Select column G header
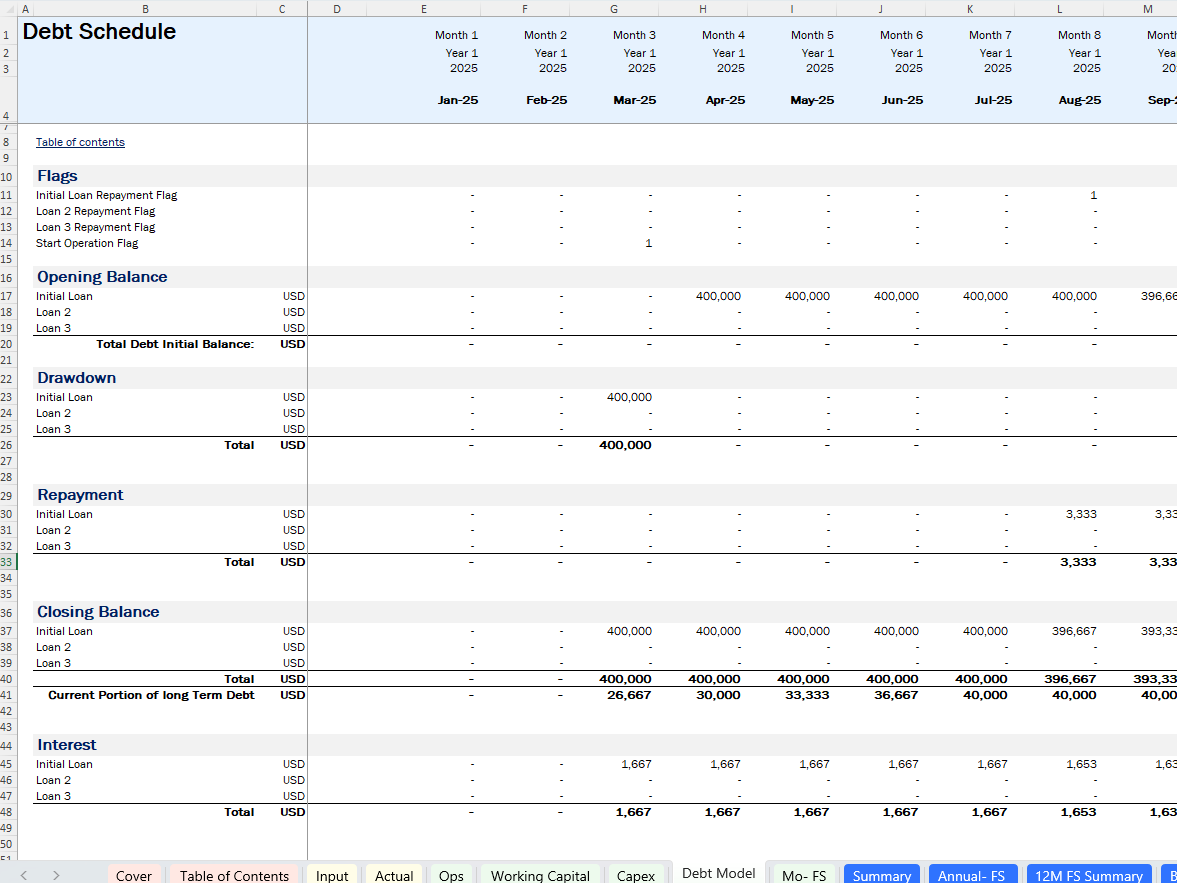This screenshot has height=883, width=1177. click(x=613, y=9)
